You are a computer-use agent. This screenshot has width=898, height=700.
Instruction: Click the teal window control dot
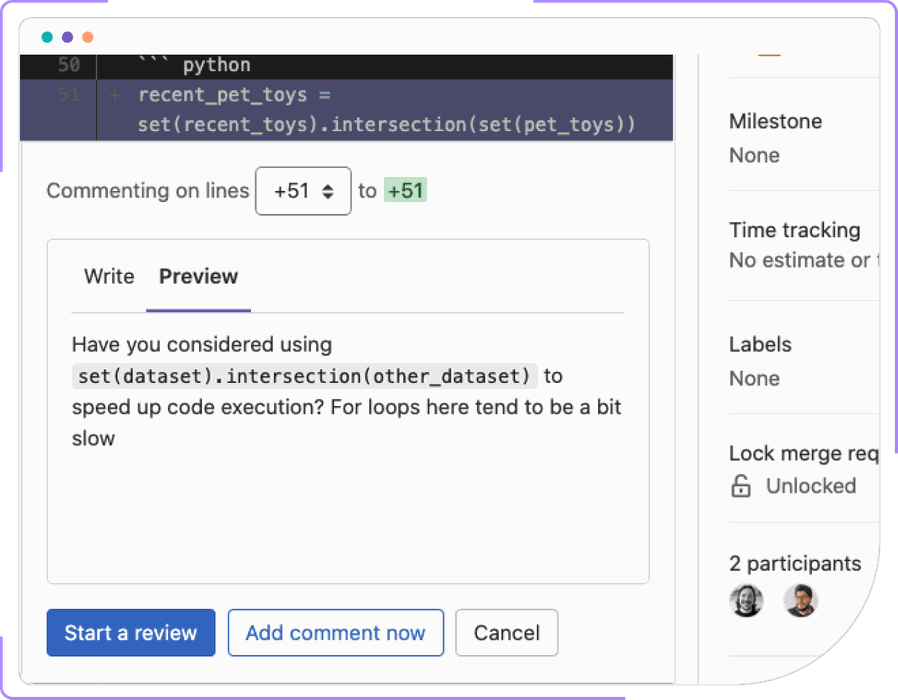click(48, 37)
